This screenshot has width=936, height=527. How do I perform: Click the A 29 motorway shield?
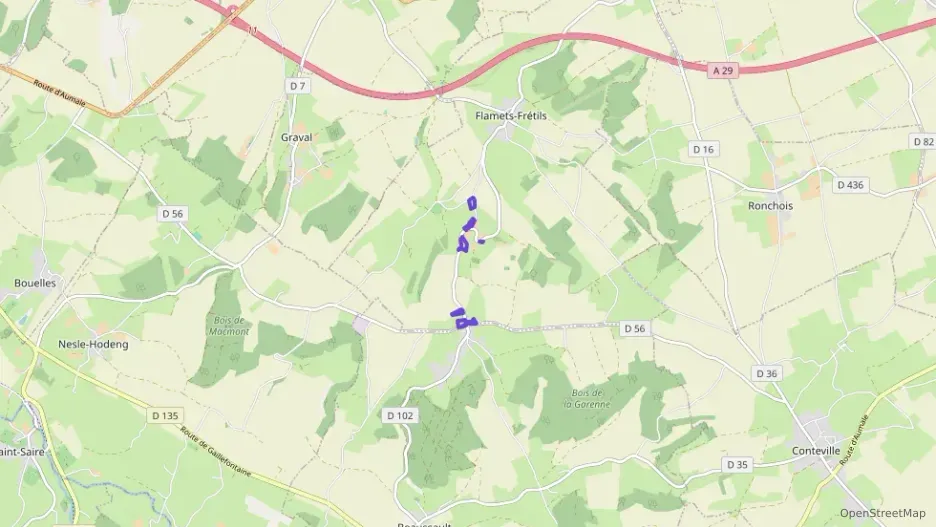723,70
